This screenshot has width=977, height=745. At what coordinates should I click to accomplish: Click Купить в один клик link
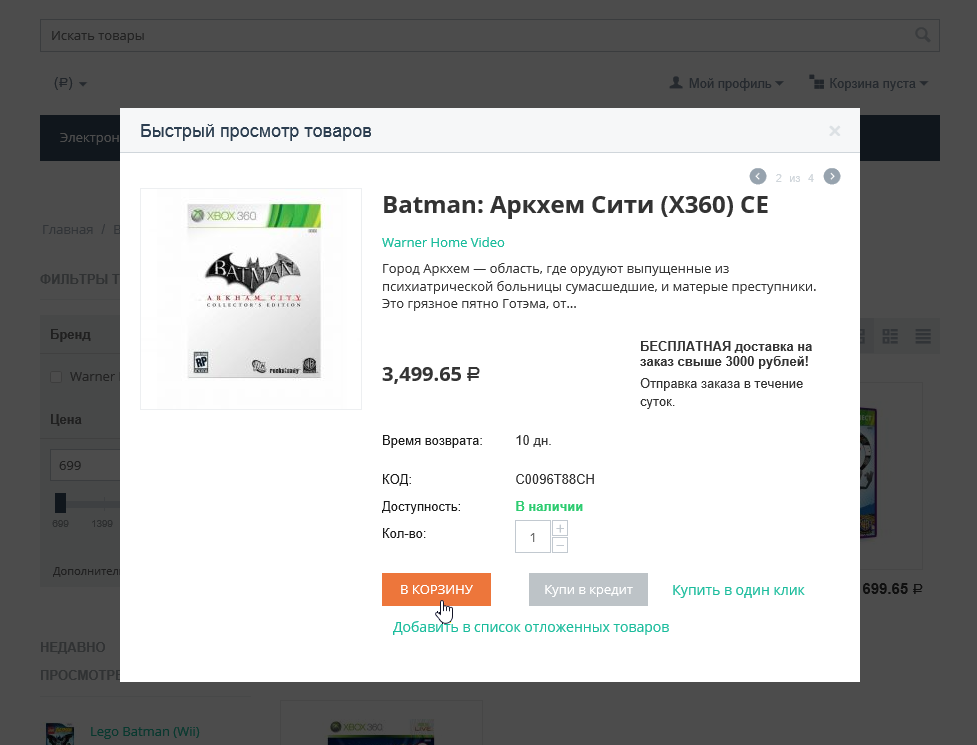click(x=738, y=590)
